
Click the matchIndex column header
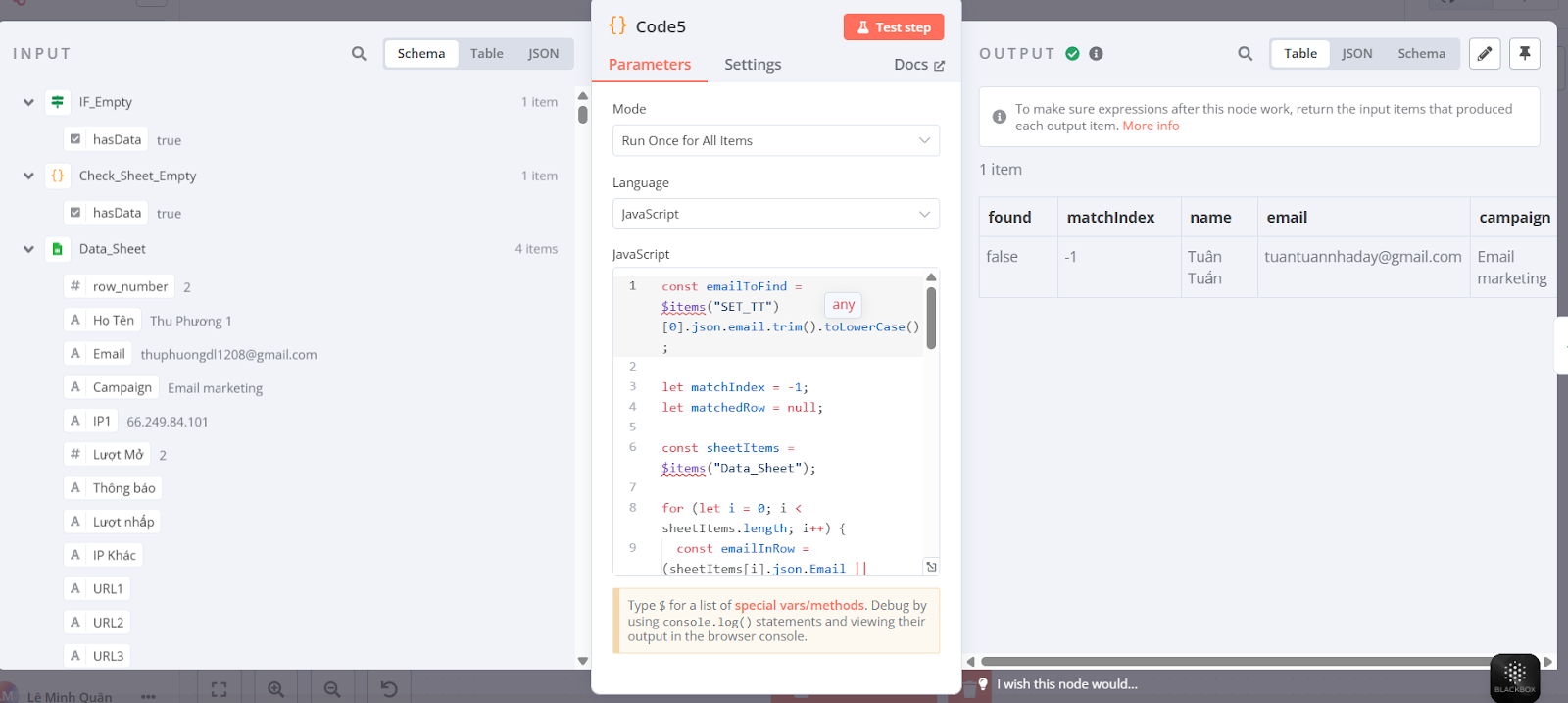1119,217
